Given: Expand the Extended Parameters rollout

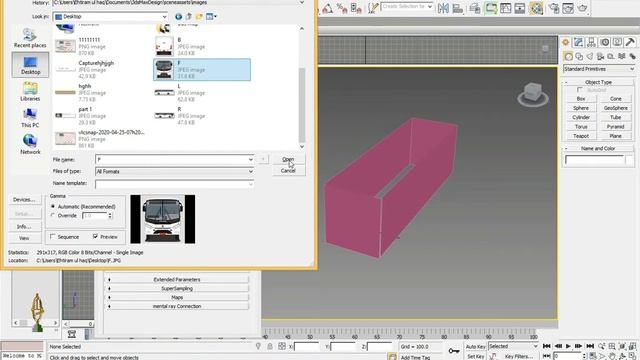Looking at the screenshot, I should tap(177, 280).
